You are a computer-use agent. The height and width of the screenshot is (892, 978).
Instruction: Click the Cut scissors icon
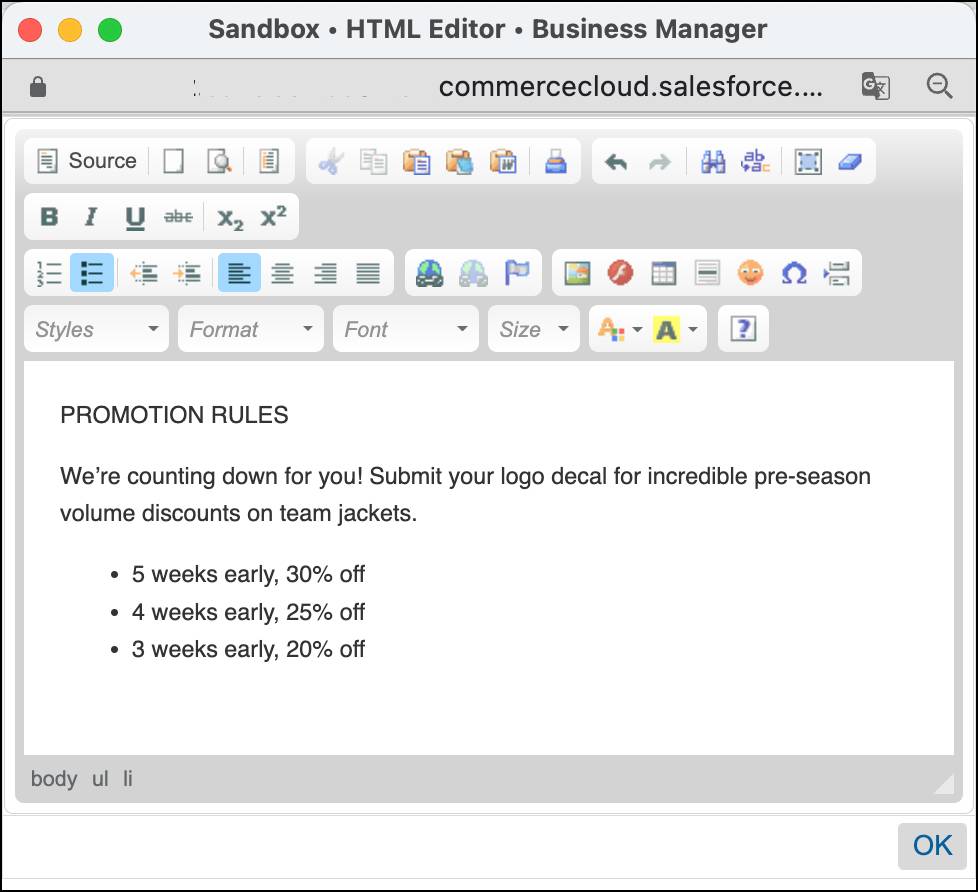[331, 162]
